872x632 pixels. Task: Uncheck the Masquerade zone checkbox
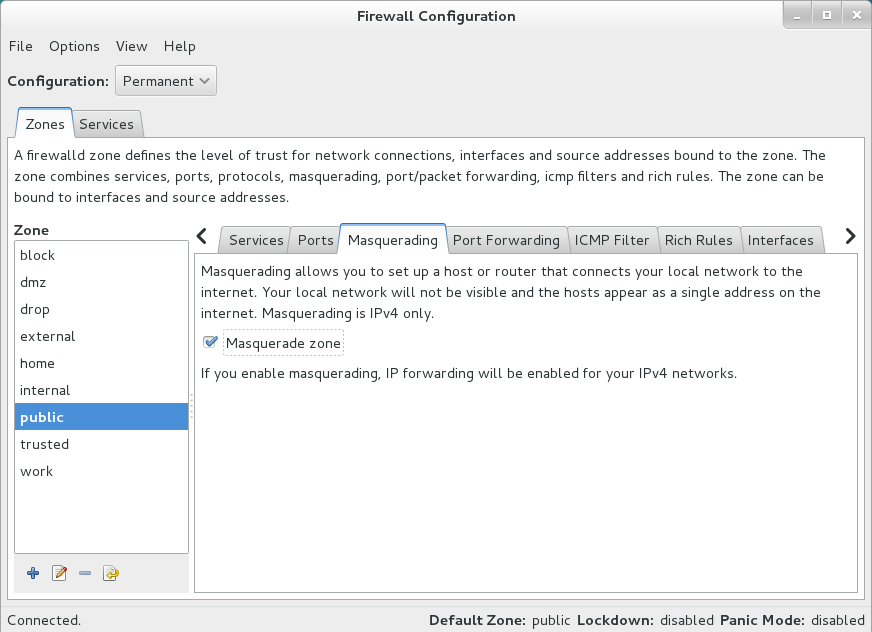(210, 343)
